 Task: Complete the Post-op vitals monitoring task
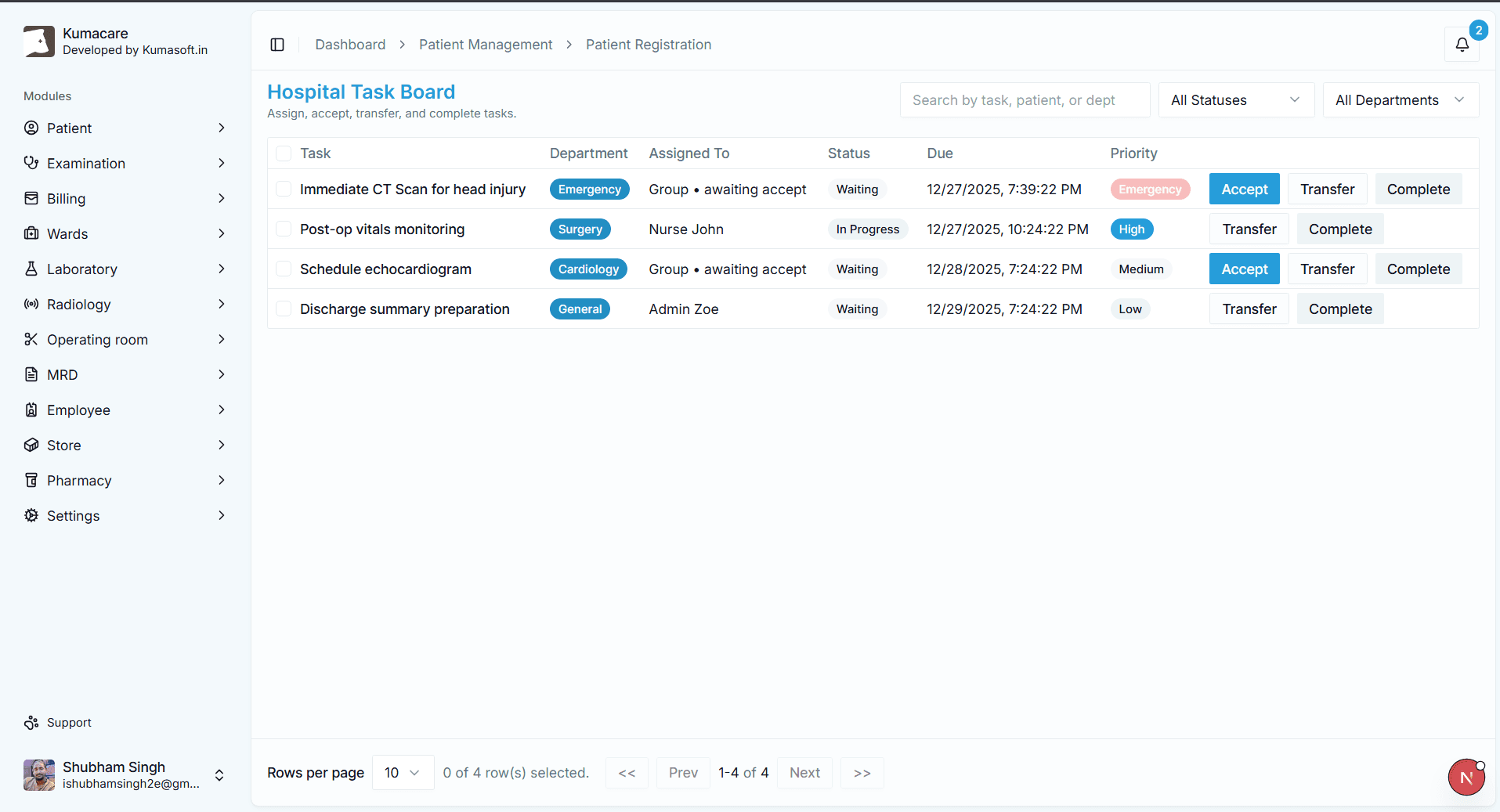1340,229
